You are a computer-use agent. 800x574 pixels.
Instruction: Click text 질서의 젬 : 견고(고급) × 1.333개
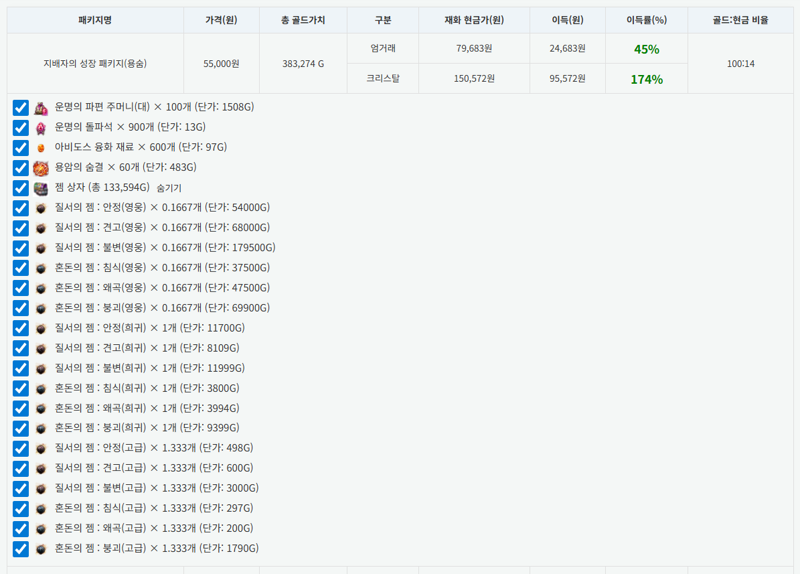pyautogui.click(x=125, y=468)
